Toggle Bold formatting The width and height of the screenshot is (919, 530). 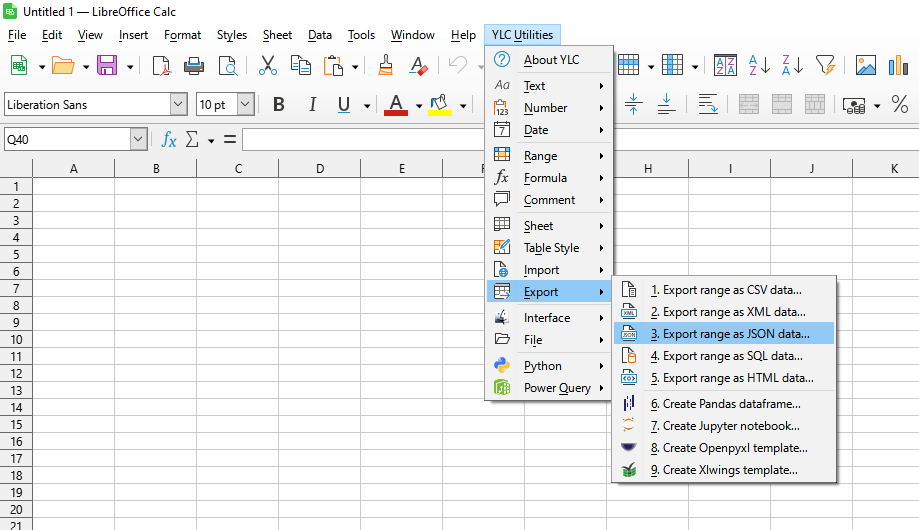pyautogui.click(x=279, y=105)
